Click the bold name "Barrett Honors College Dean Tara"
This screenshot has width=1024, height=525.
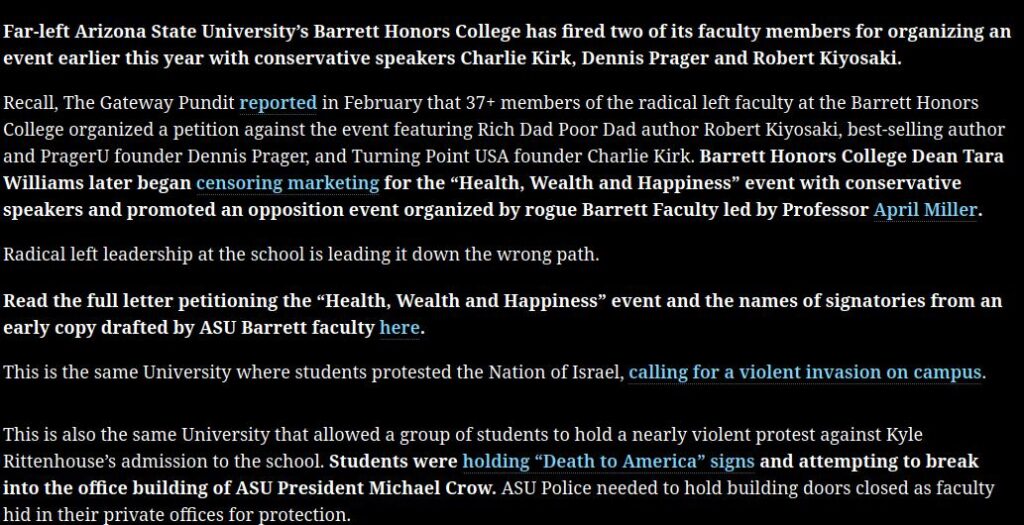point(852,156)
